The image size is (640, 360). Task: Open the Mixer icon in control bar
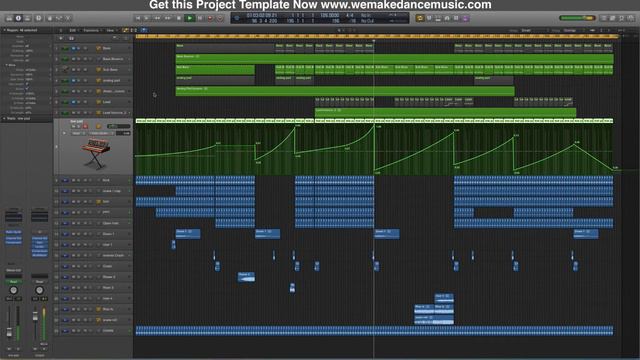click(59, 18)
